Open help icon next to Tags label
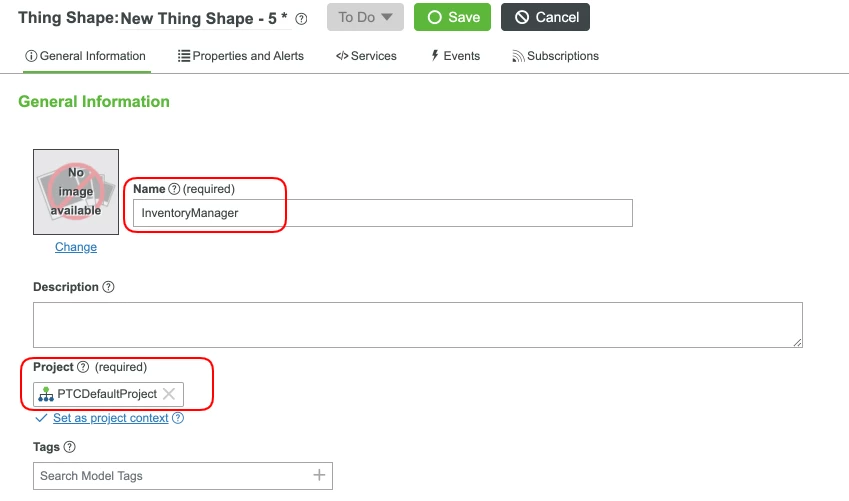 click(x=69, y=447)
